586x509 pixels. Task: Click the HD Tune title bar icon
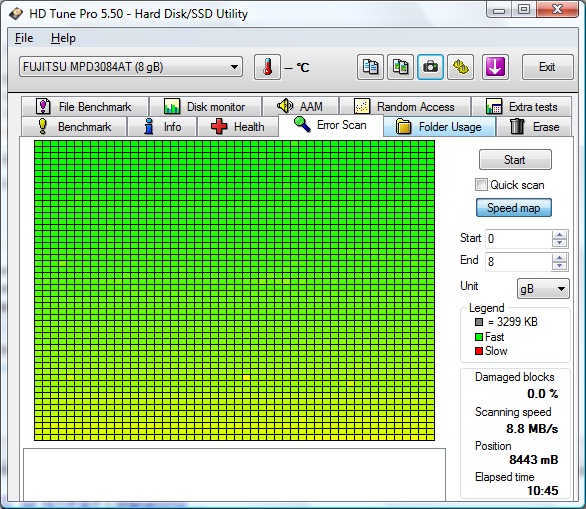(16, 14)
